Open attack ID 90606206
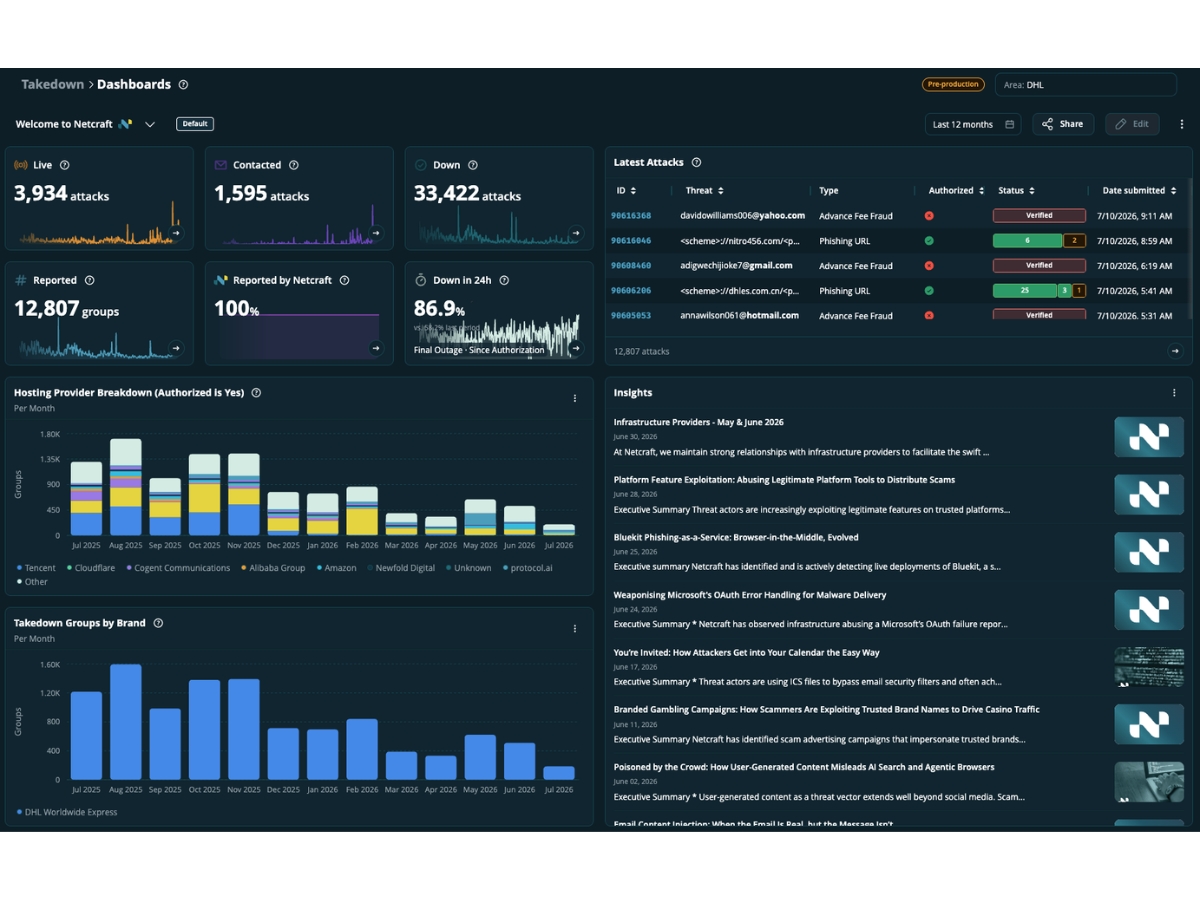This screenshot has height=900, width=1200. pyautogui.click(x=632, y=291)
